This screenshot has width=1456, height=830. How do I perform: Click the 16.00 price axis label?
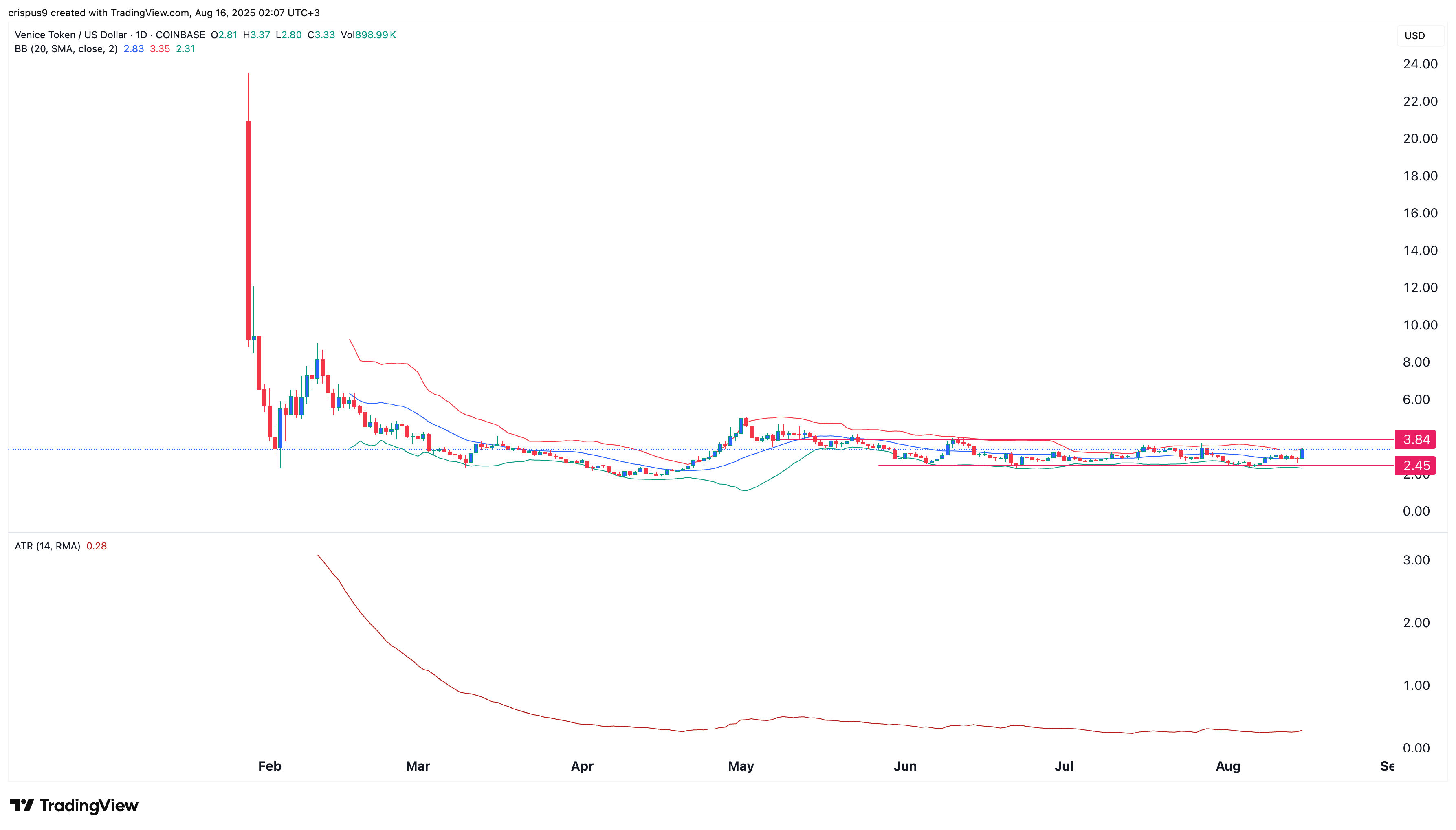click(x=1420, y=213)
